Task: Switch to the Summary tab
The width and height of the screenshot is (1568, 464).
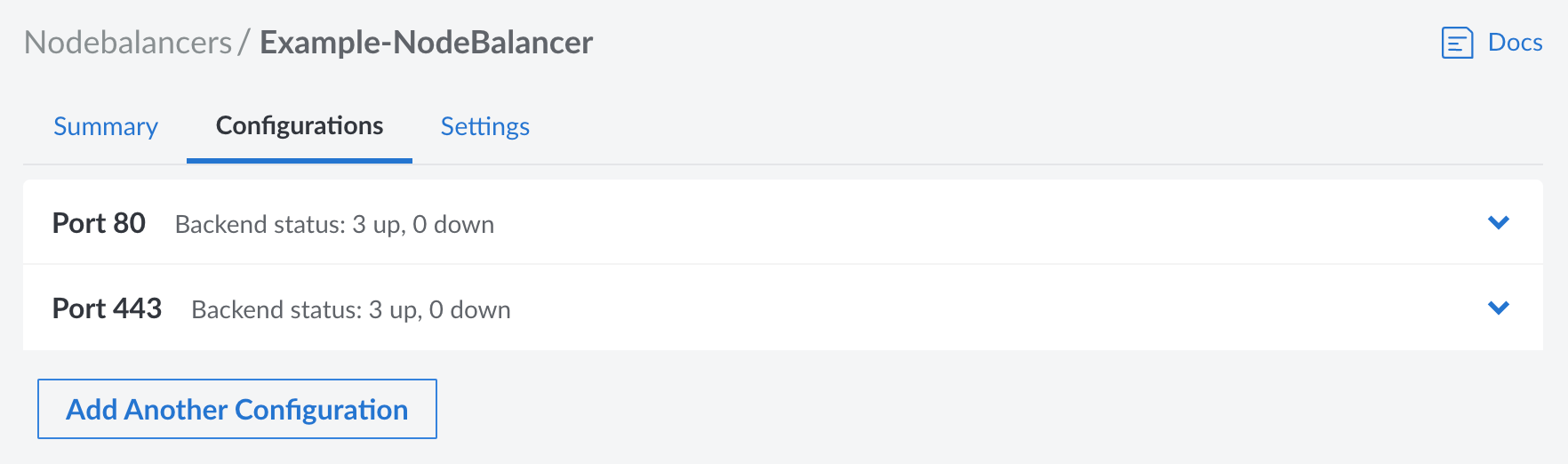Action: [106, 126]
